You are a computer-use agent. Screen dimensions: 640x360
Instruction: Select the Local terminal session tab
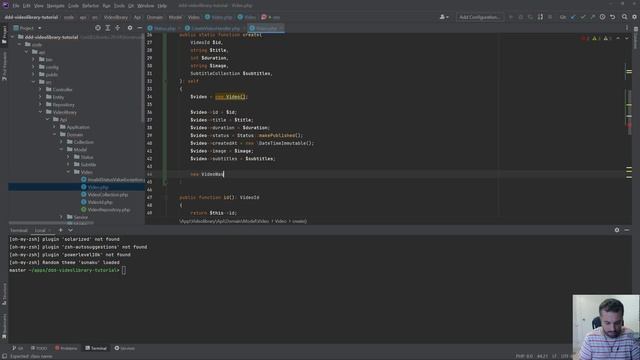tap(42, 230)
